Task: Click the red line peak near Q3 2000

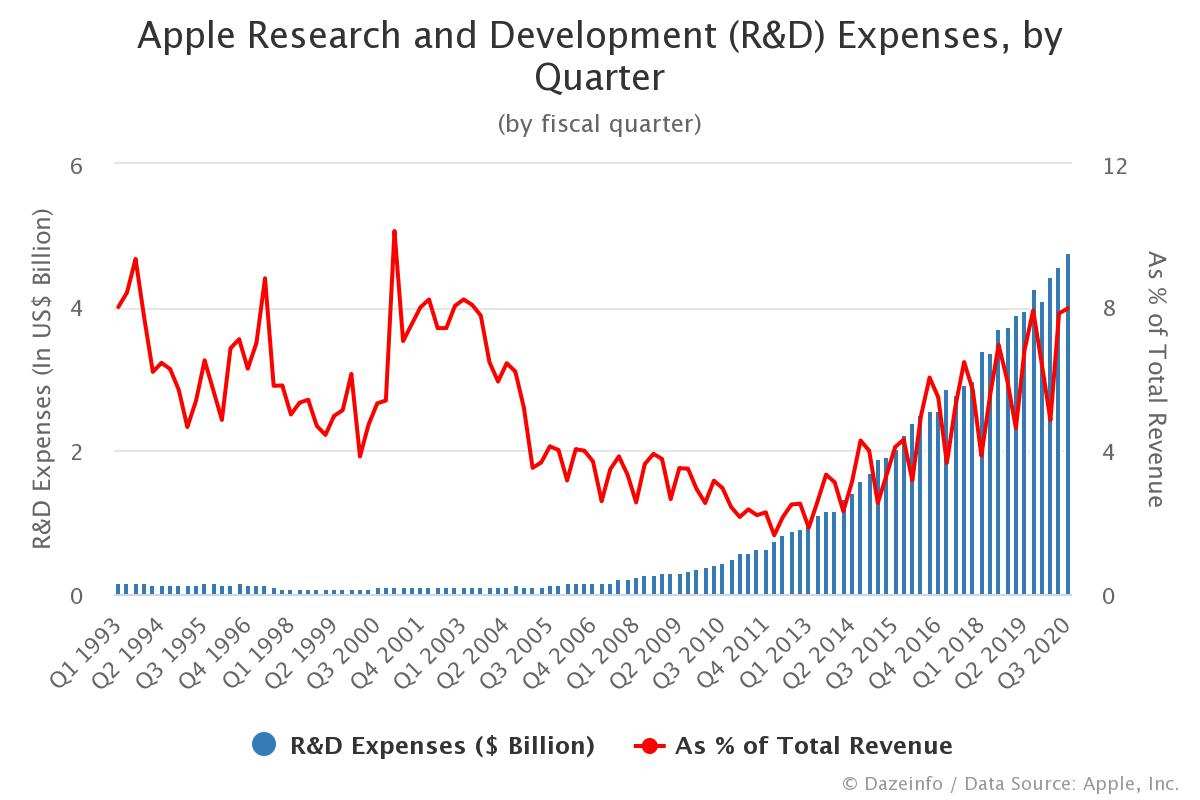Action: [394, 231]
